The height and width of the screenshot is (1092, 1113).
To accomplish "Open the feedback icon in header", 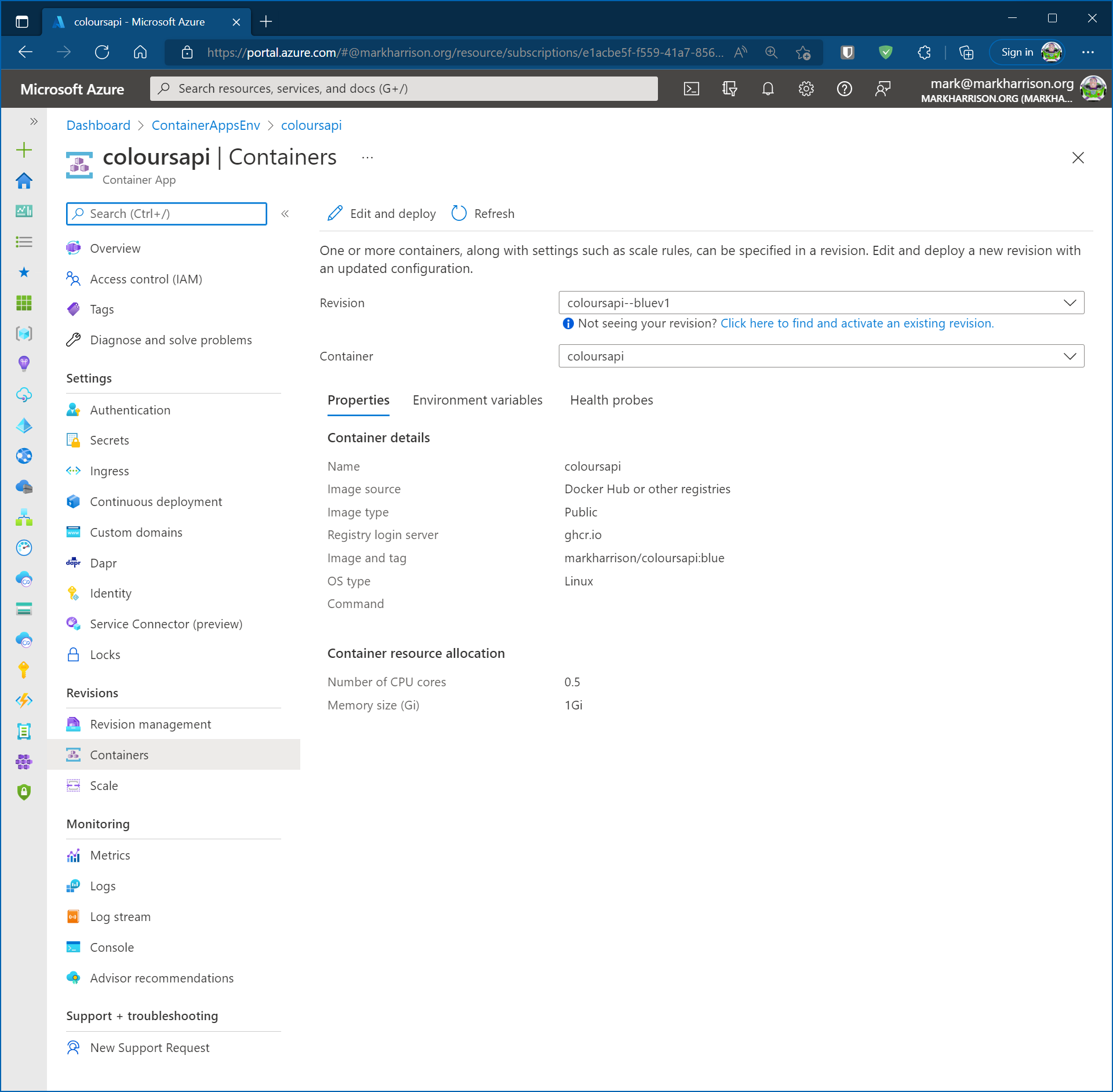I will [882, 89].
